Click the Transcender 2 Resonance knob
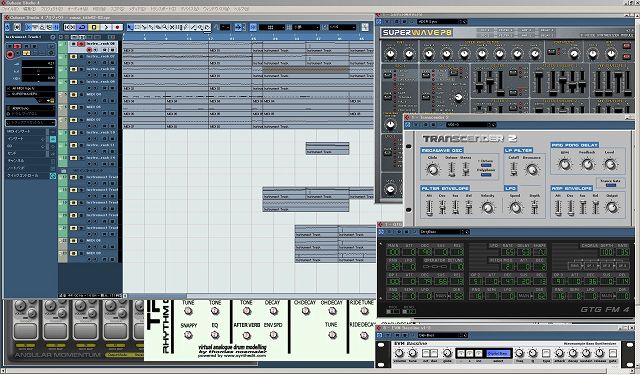The height and width of the screenshot is (375, 640). (x=532, y=169)
